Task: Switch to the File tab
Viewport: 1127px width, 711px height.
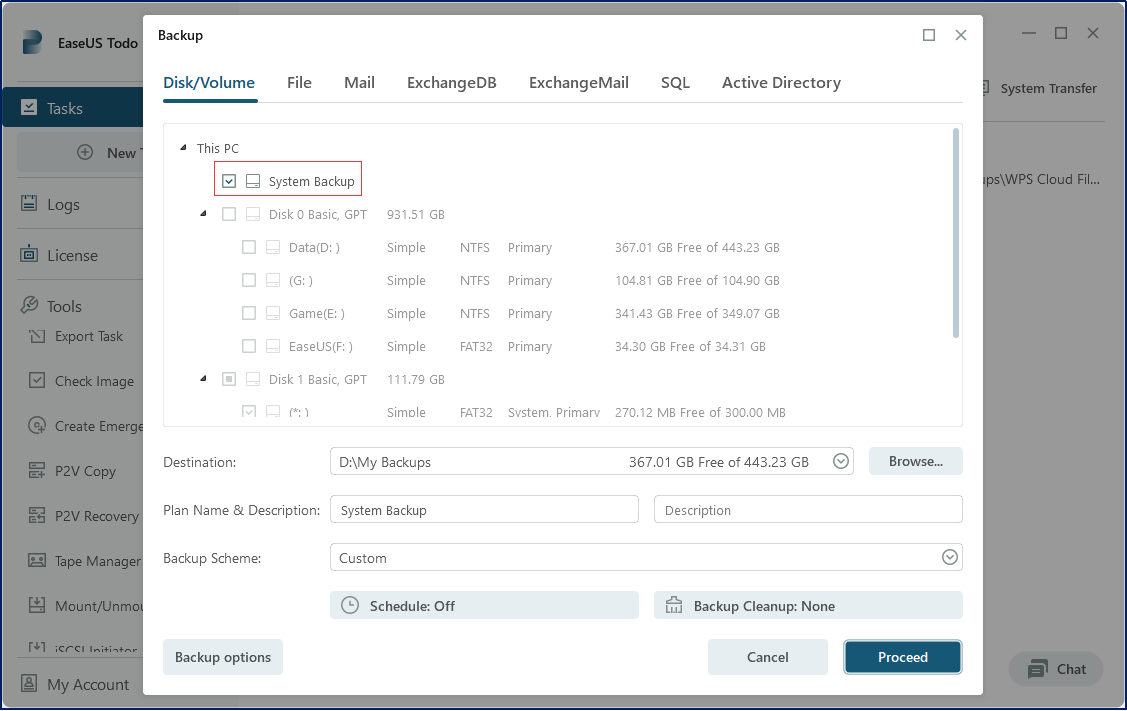Action: [x=299, y=83]
